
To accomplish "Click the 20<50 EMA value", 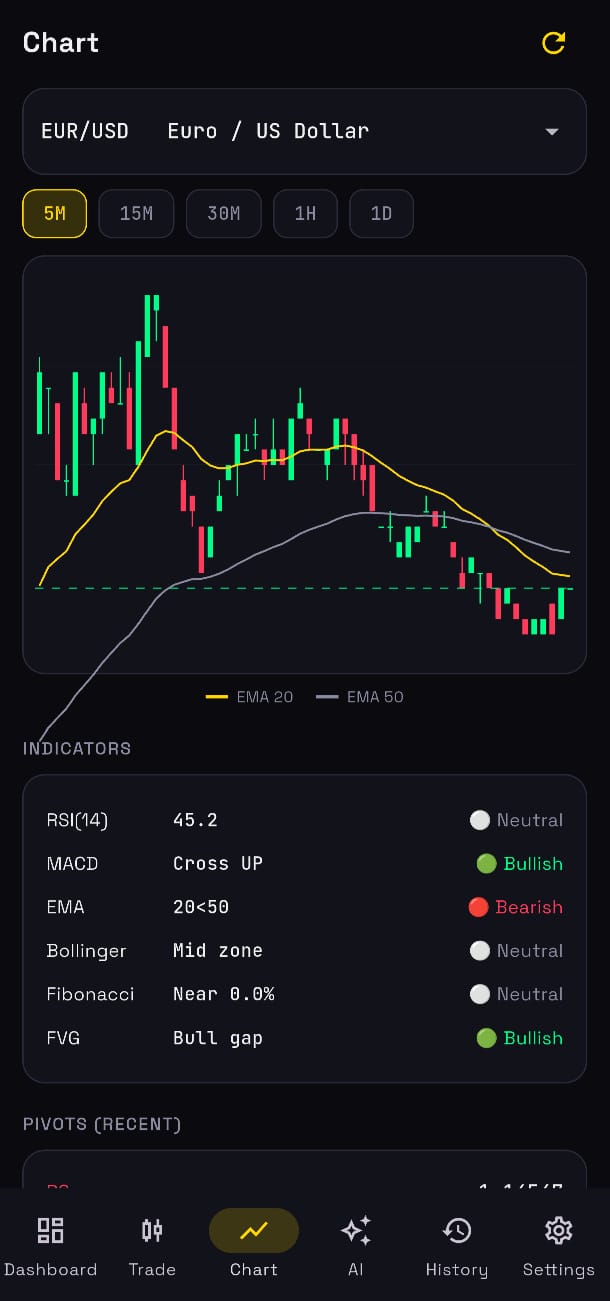I will (x=201, y=908).
